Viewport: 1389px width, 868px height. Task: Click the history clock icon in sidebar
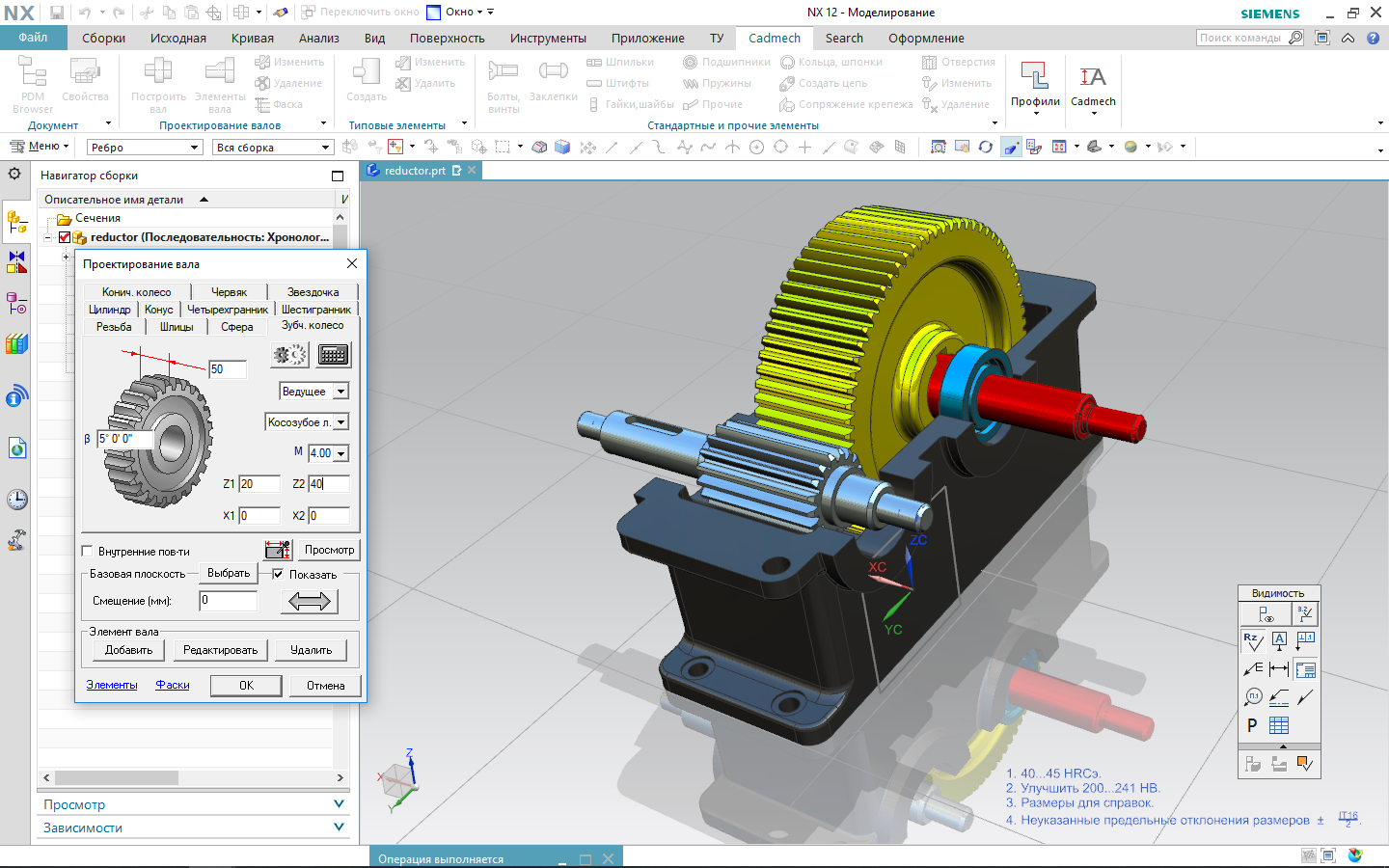pyautogui.click(x=16, y=500)
